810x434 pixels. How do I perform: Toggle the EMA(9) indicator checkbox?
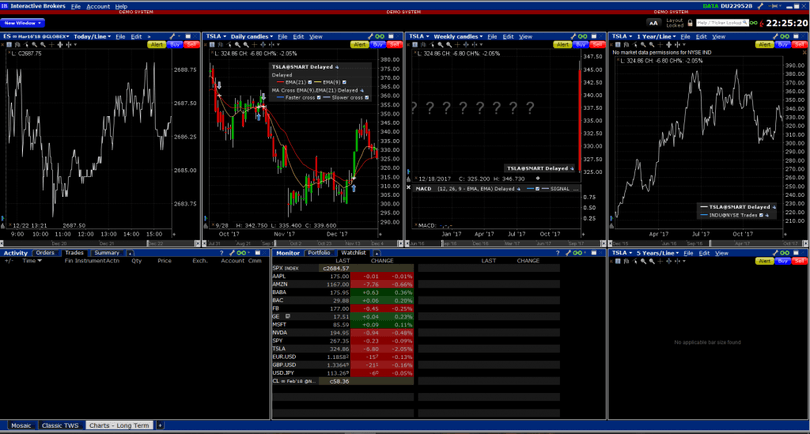(x=342, y=82)
